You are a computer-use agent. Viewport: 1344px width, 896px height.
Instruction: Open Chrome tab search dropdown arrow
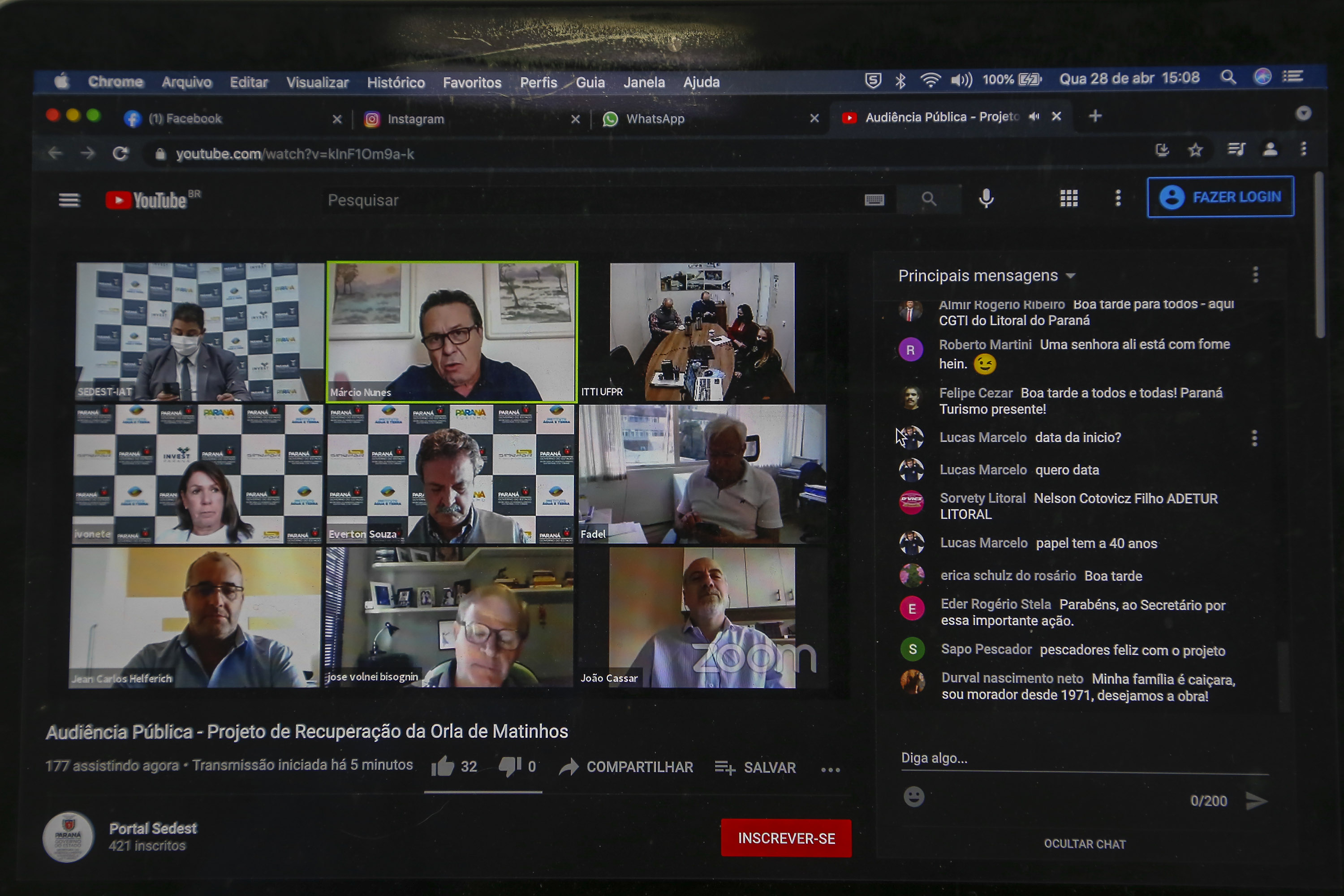(1303, 113)
